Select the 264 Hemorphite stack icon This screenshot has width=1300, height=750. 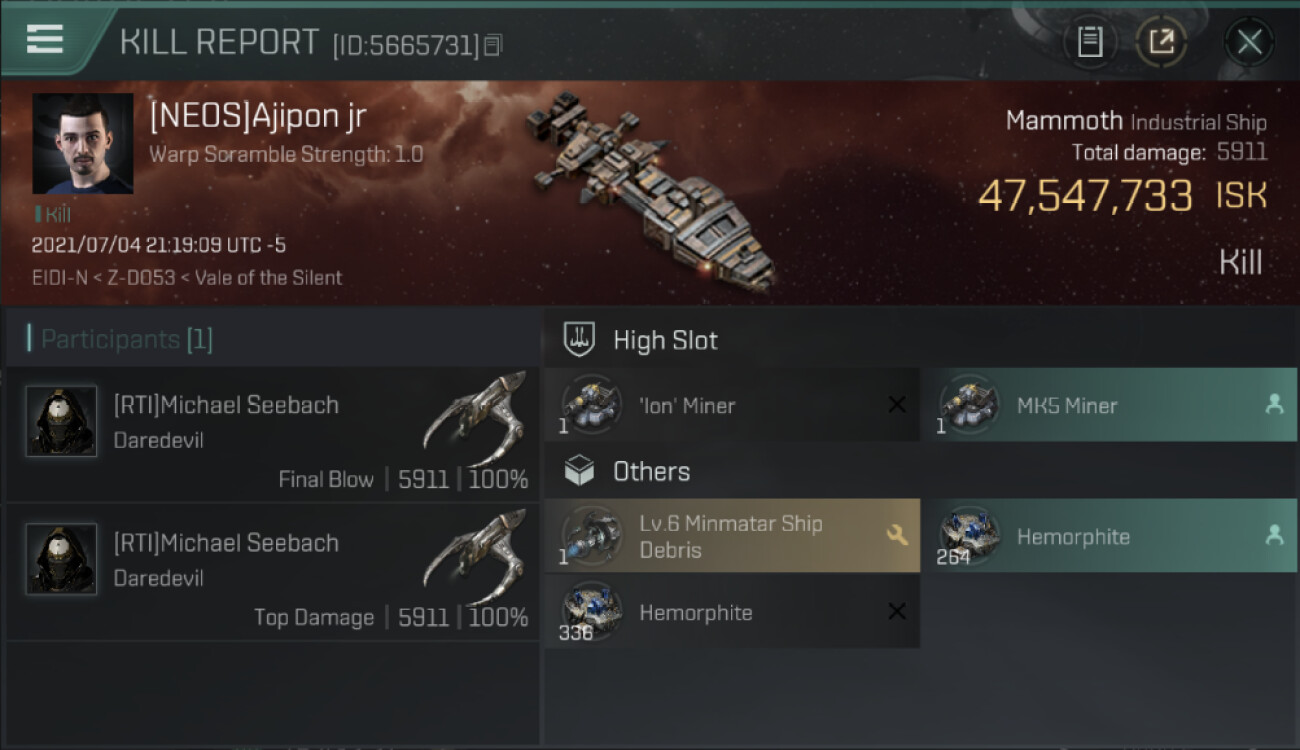[968, 536]
